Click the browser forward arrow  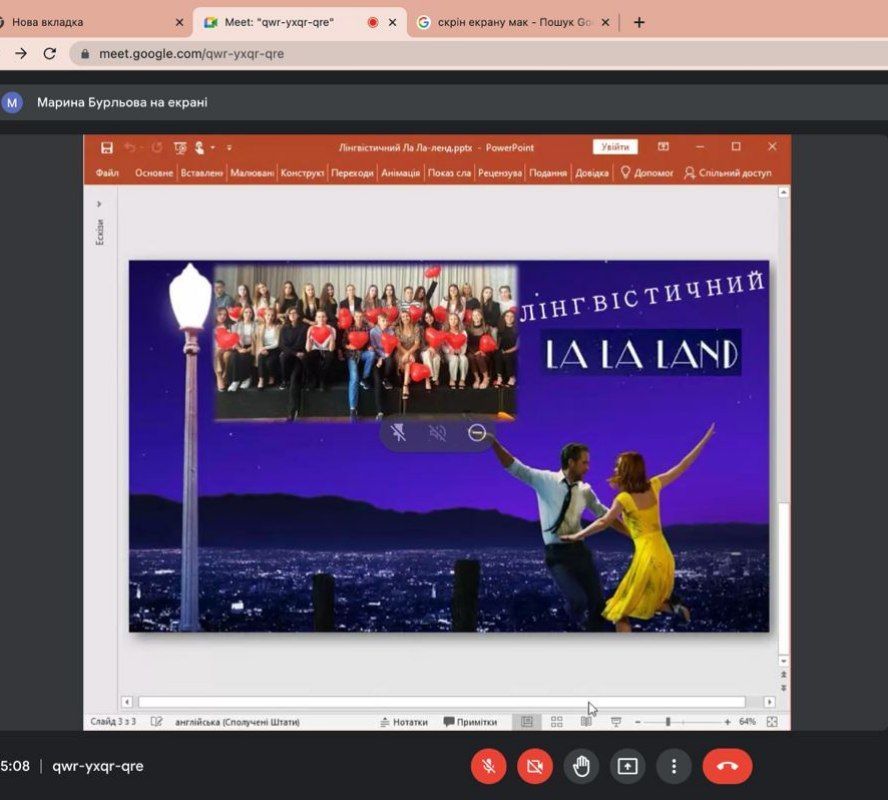[21, 53]
